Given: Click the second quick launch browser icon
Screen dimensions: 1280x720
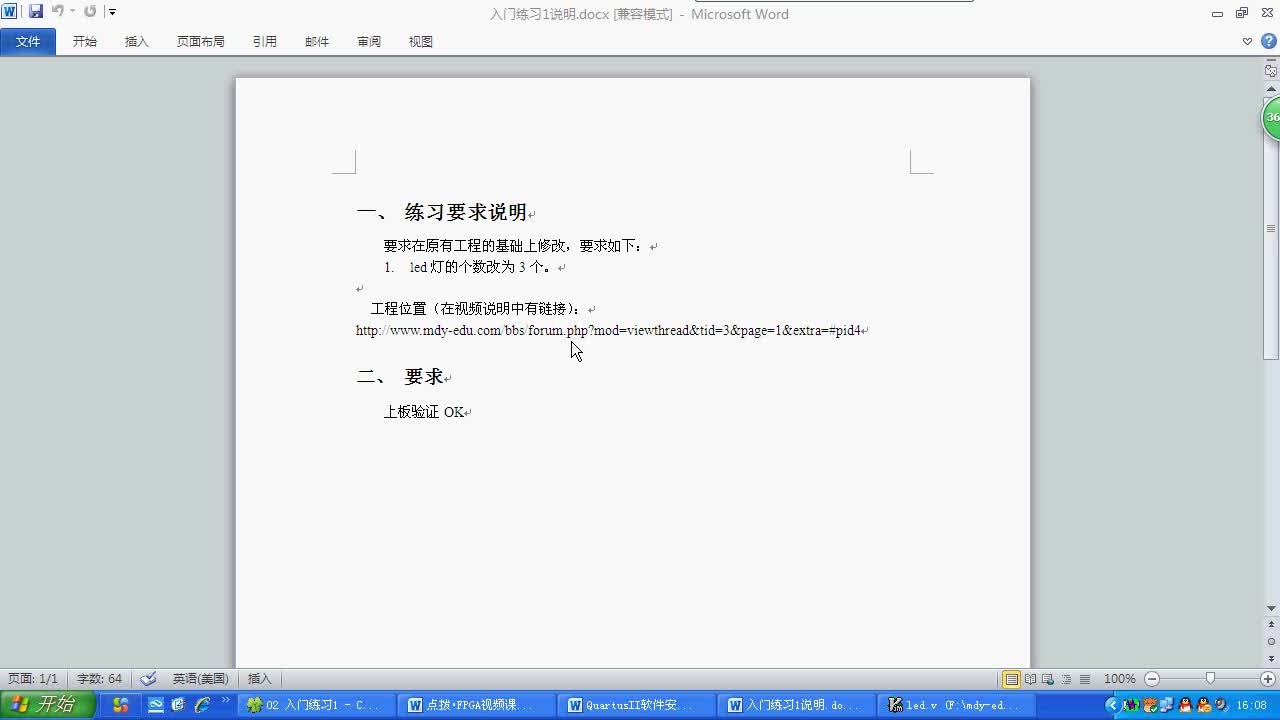Looking at the screenshot, I should (179, 705).
